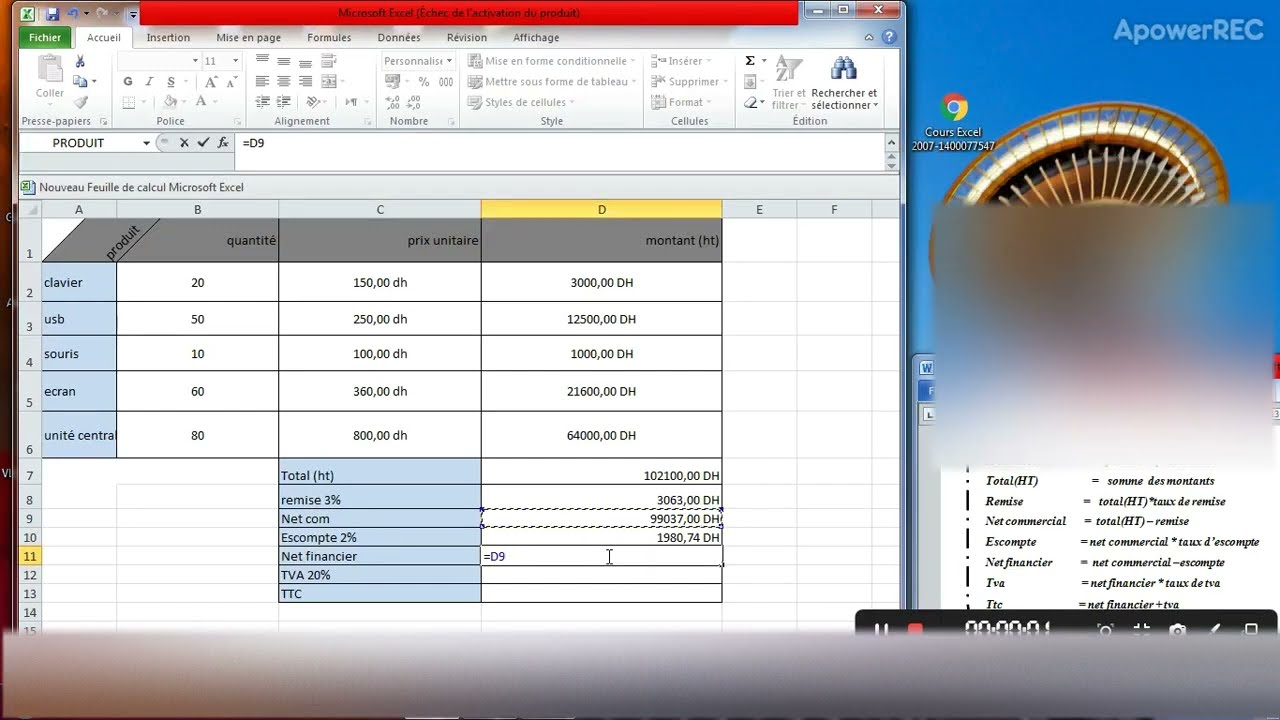Expand the Name Box PRODUIT dropdown
Screen dimensions: 1280x720
coord(146,143)
